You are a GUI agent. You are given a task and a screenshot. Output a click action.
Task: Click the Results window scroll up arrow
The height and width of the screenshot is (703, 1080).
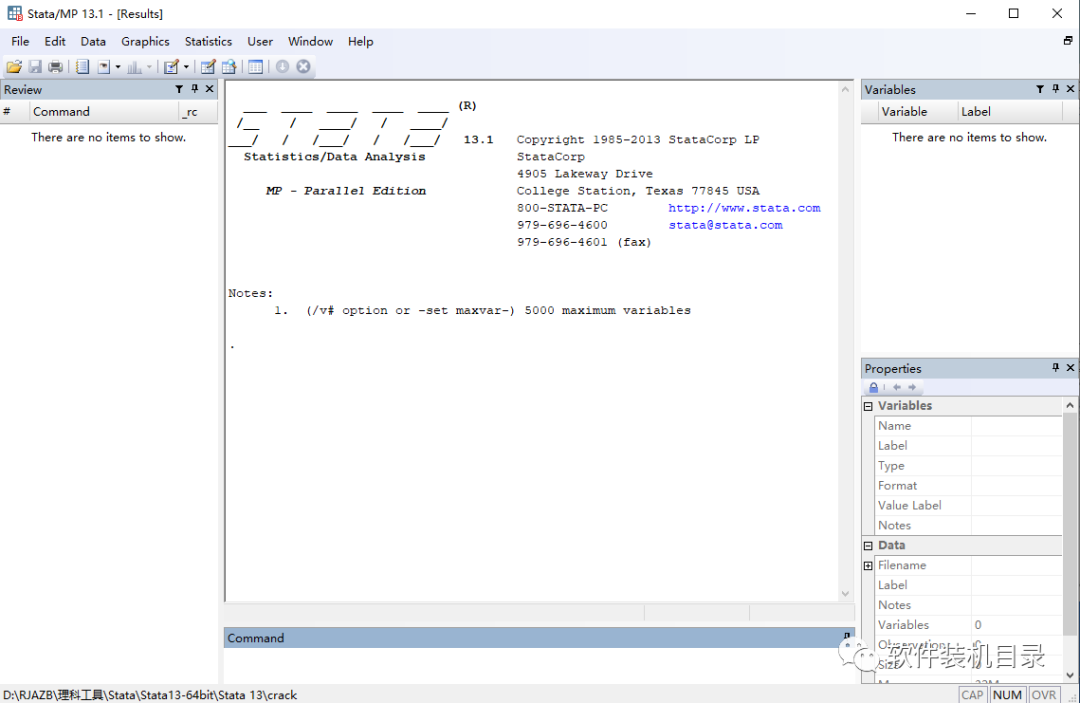pyautogui.click(x=845, y=90)
